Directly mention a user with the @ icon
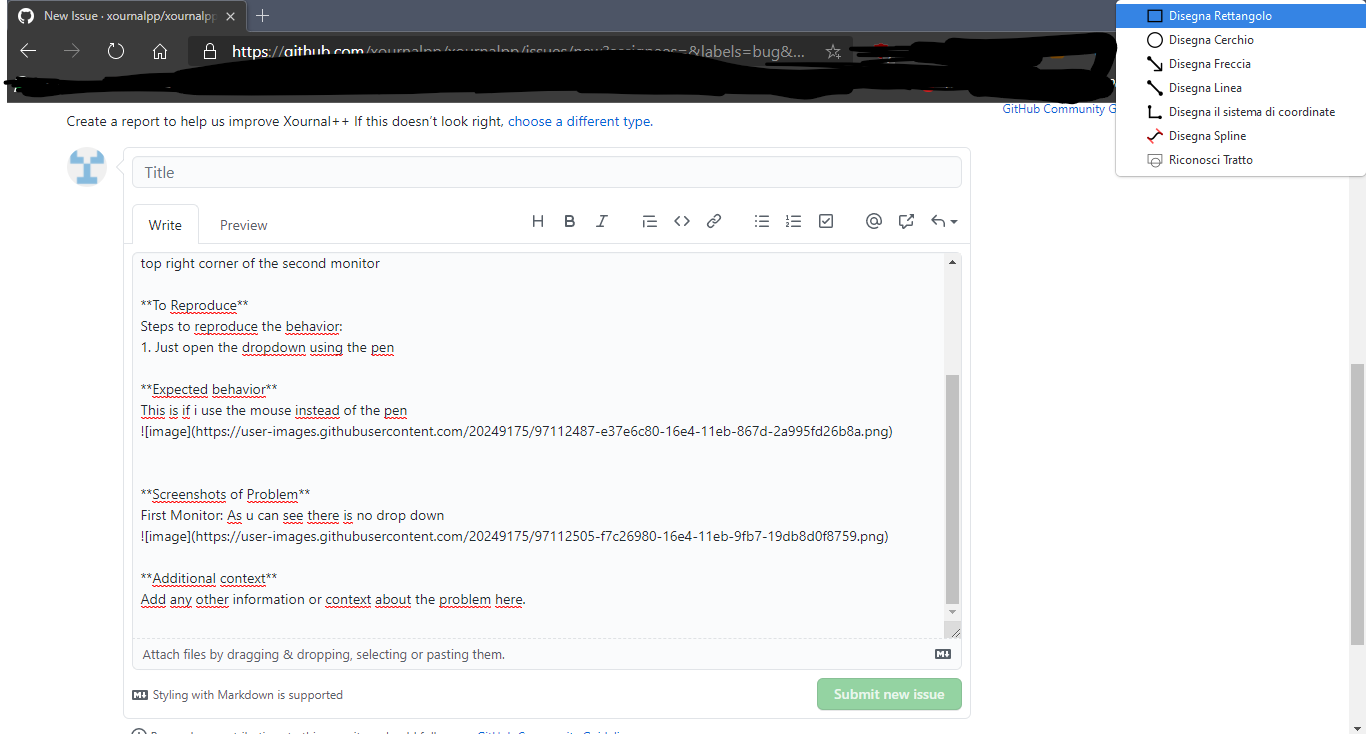The height and width of the screenshot is (734, 1366). [x=873, y=221]
